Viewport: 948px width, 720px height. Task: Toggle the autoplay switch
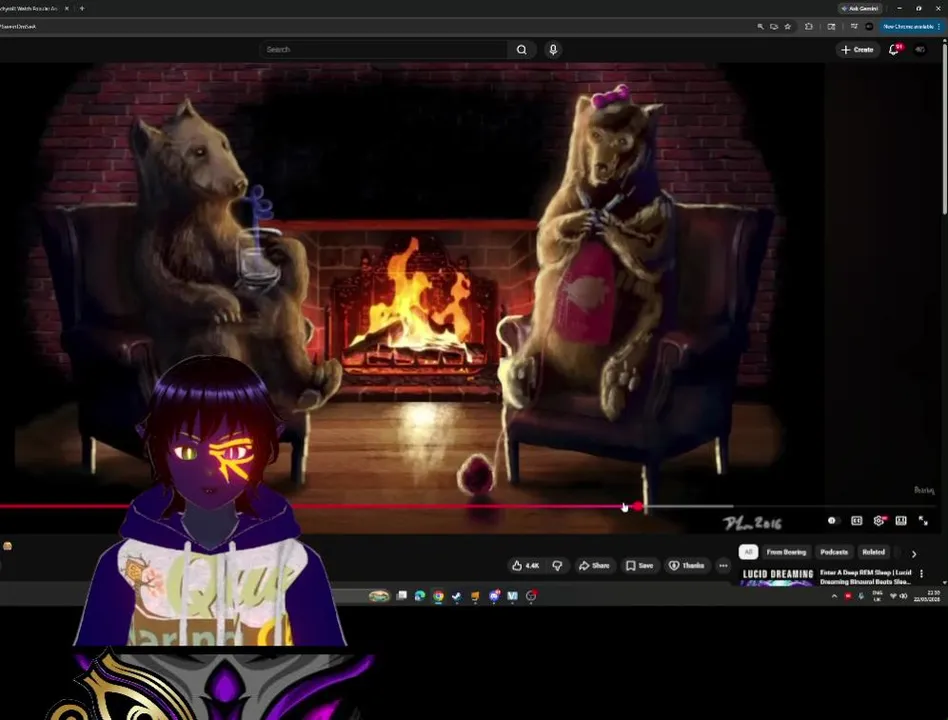833,521
